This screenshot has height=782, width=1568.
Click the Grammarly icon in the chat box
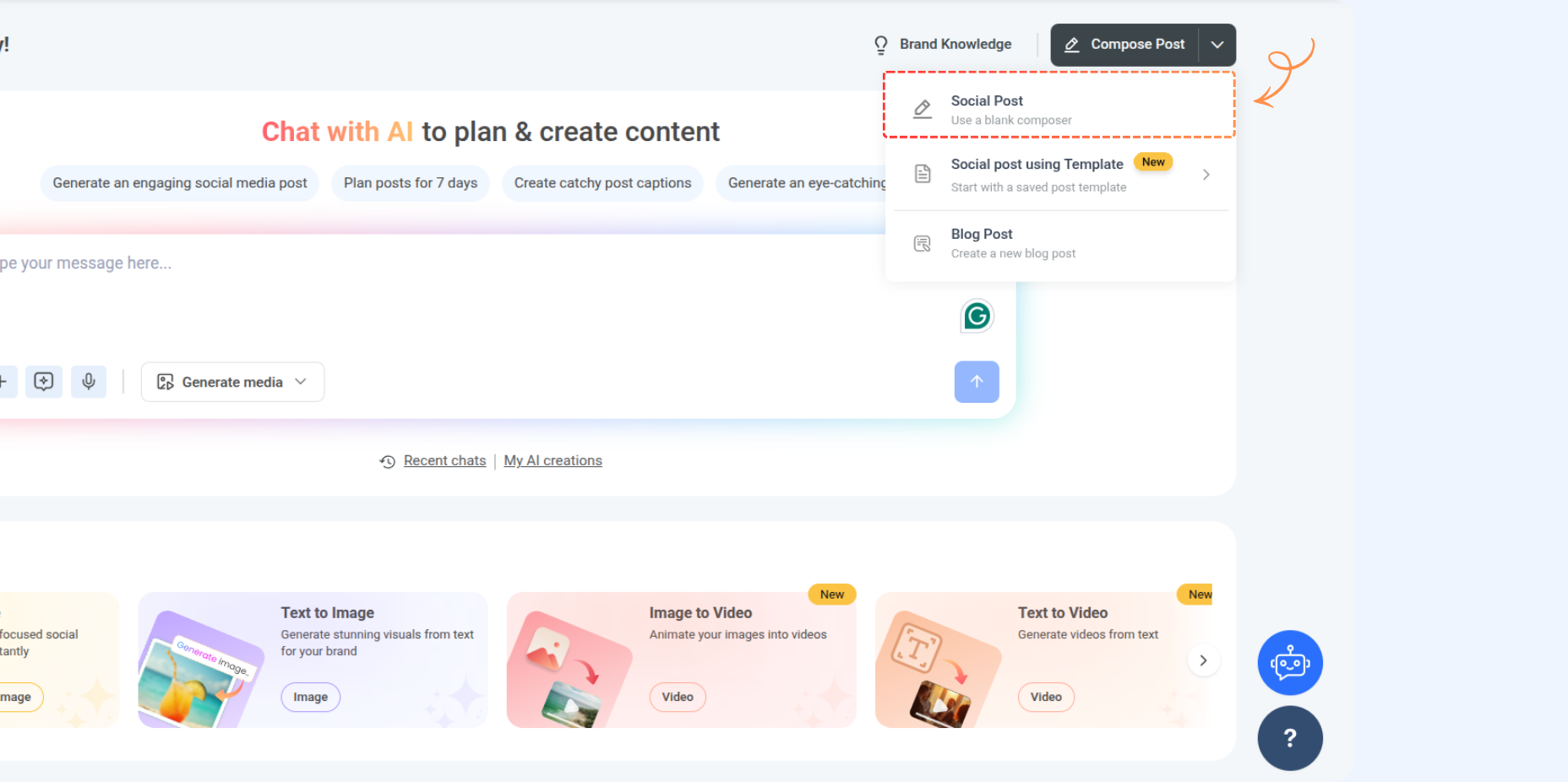[x=977, y=316]
